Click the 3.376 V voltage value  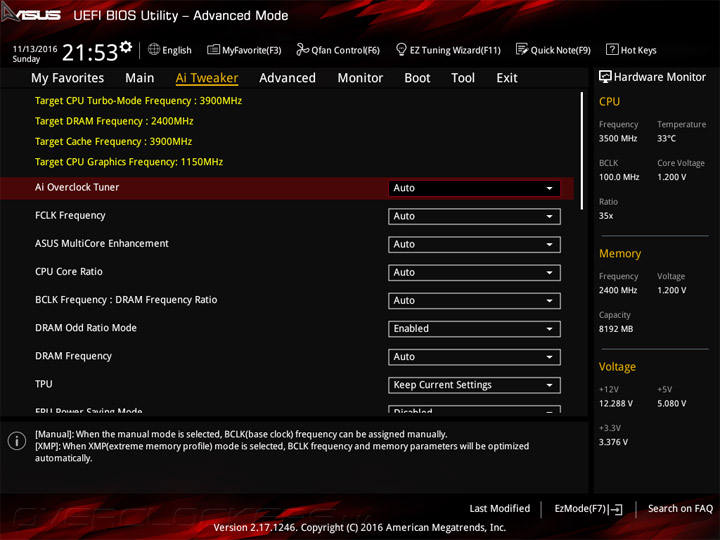pyautogui.click(x=613, y=442)
